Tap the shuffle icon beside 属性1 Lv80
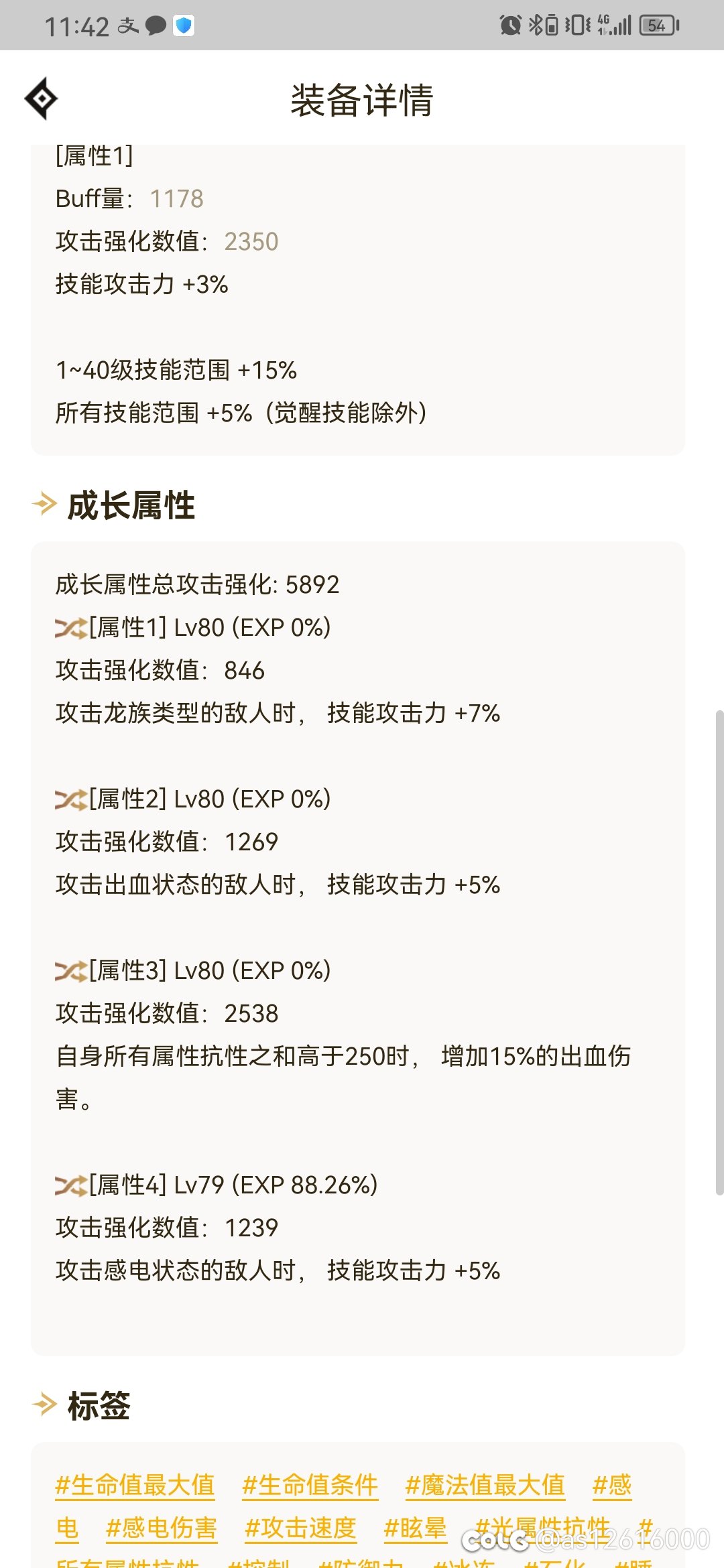This screenshot has height=1568, width=724. [71, 629]
